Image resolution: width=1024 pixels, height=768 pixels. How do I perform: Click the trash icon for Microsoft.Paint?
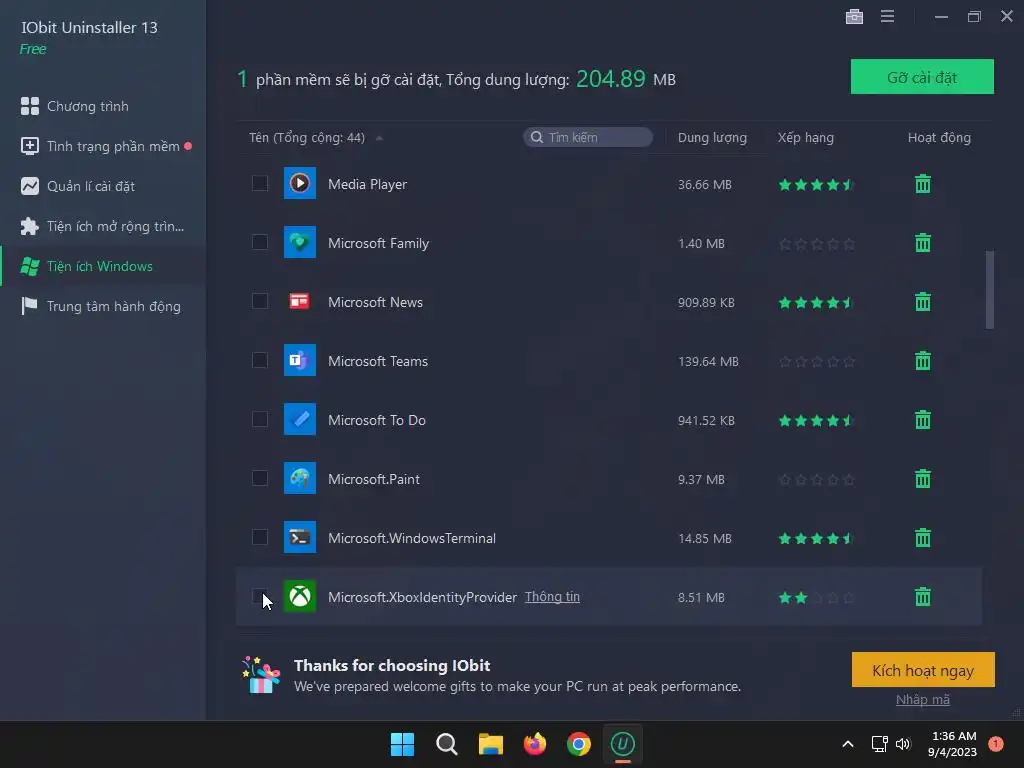(922, 479)
